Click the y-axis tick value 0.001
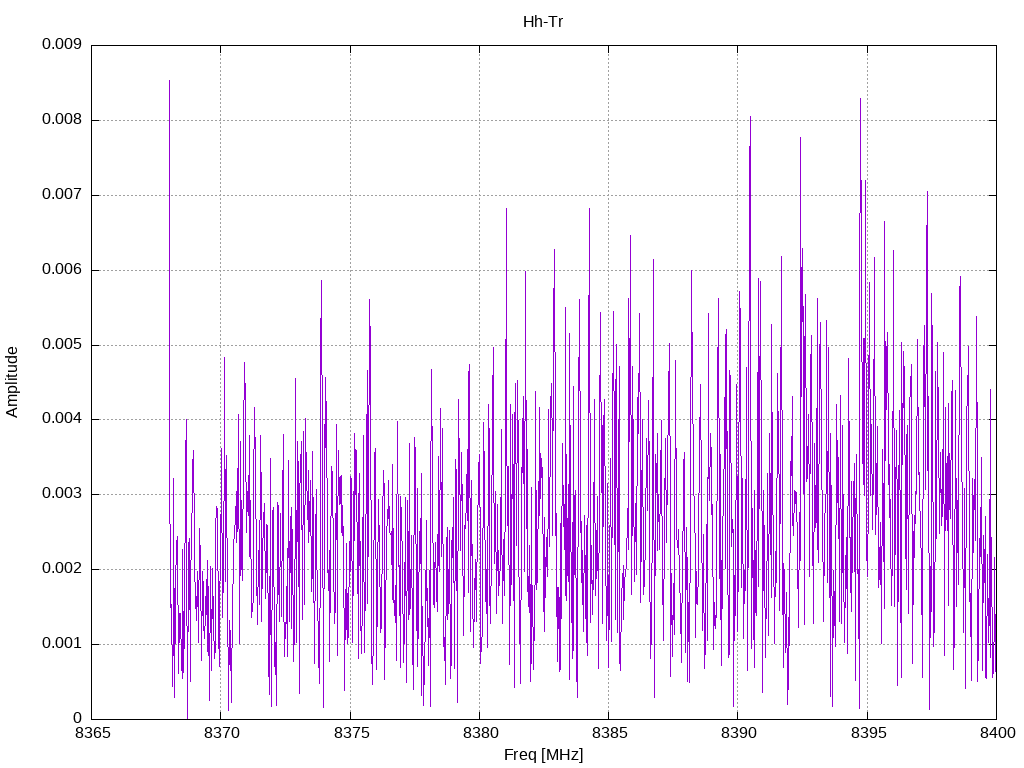 click(x=61, y=644)
